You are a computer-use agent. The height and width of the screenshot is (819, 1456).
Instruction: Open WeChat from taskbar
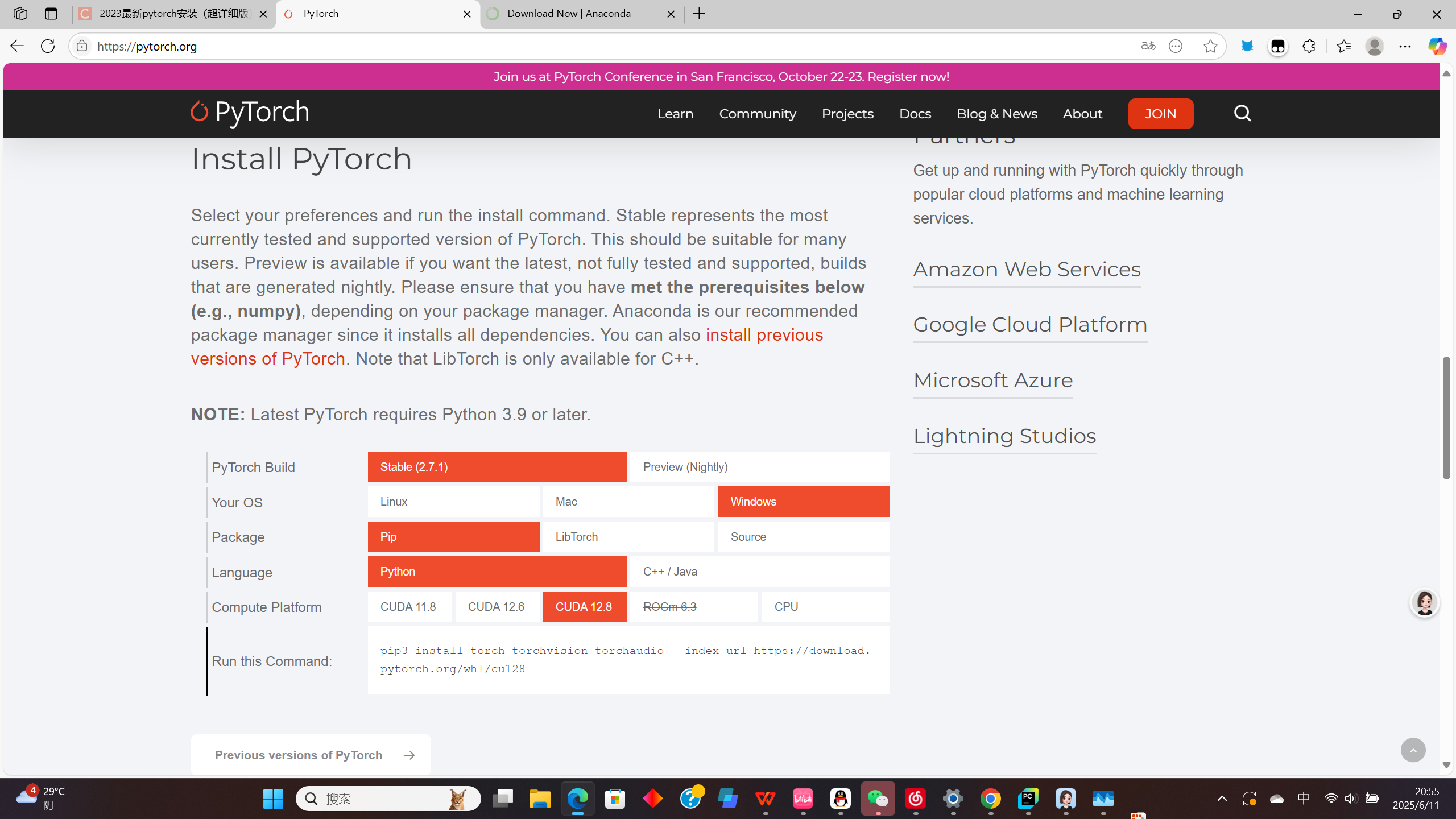pos(878,799)
